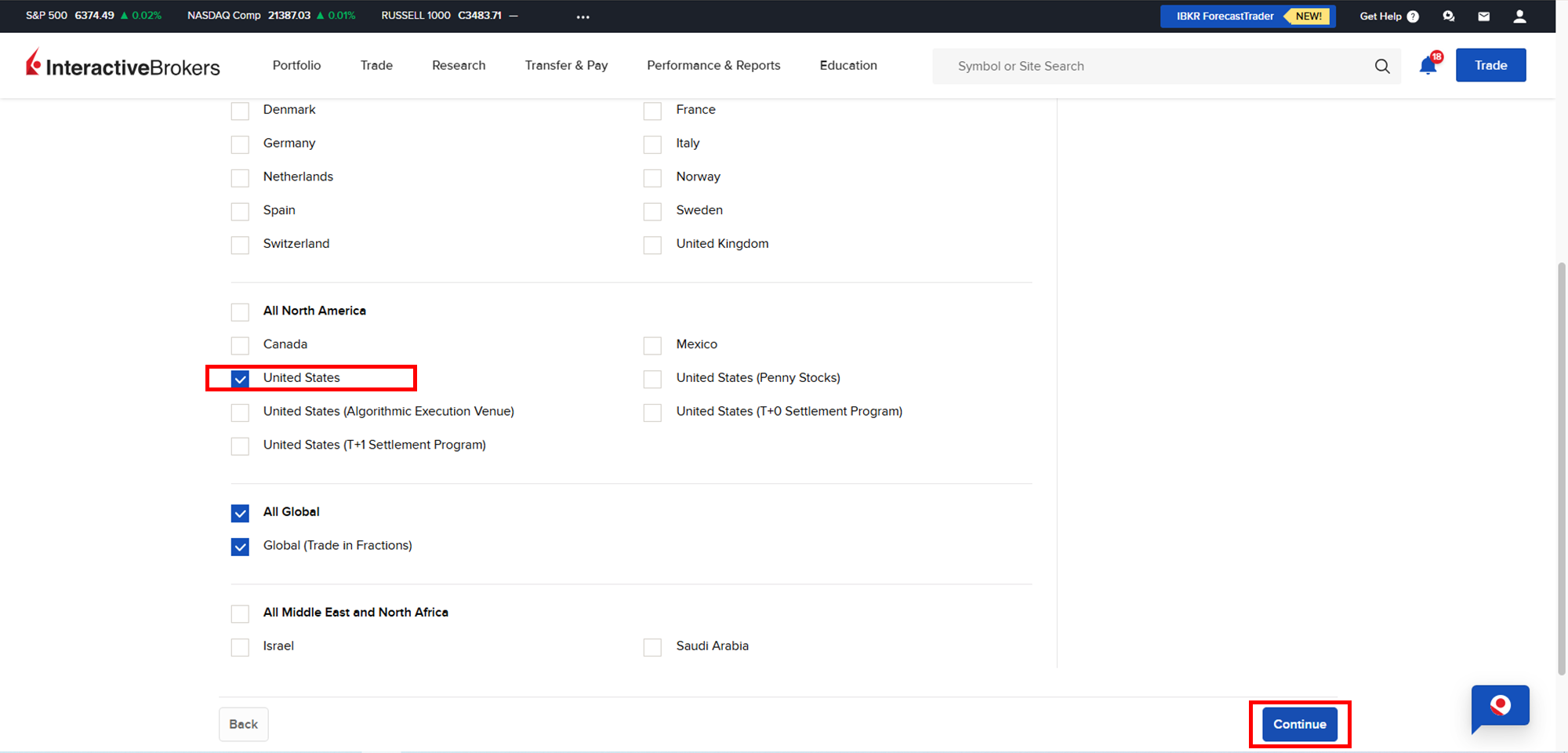Check the Canada checkbox
Image resolution: width=1568 pixels, height=753 pixels.
240,345
